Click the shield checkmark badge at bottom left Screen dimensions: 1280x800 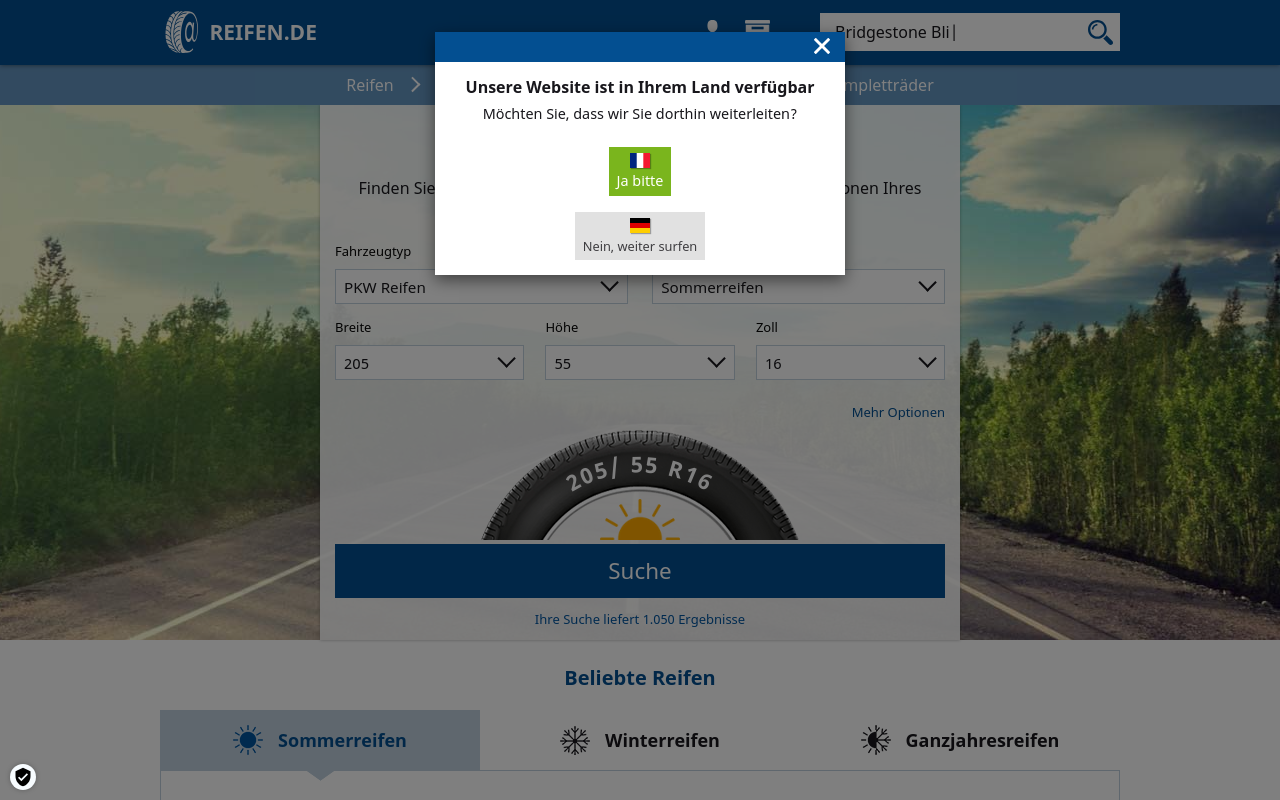pos(22,776)
